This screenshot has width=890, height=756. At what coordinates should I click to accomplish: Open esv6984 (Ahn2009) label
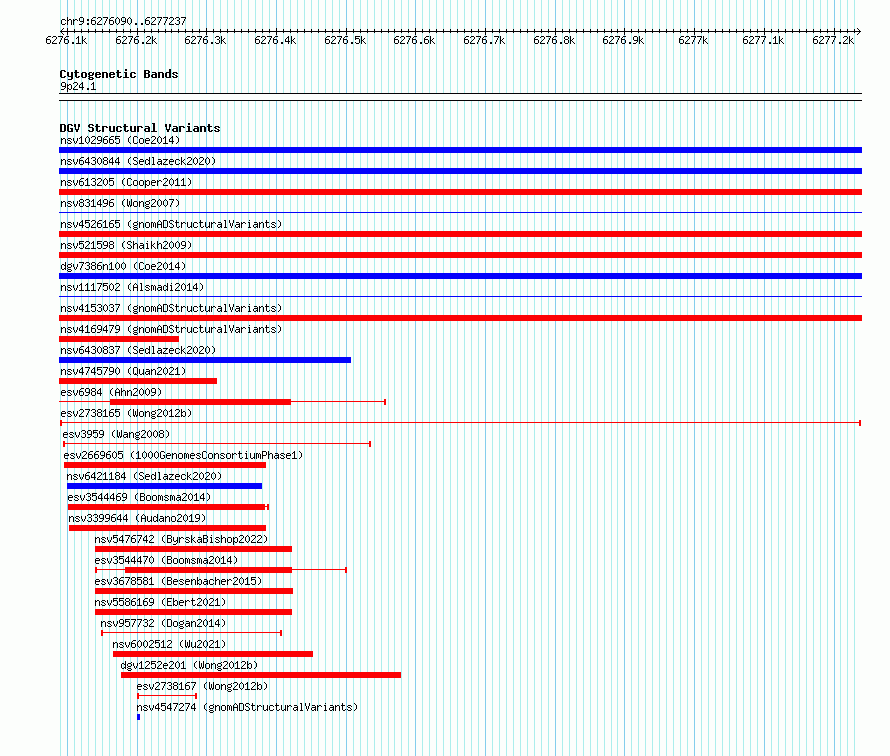pyautogui.click(x=111, y=392)
